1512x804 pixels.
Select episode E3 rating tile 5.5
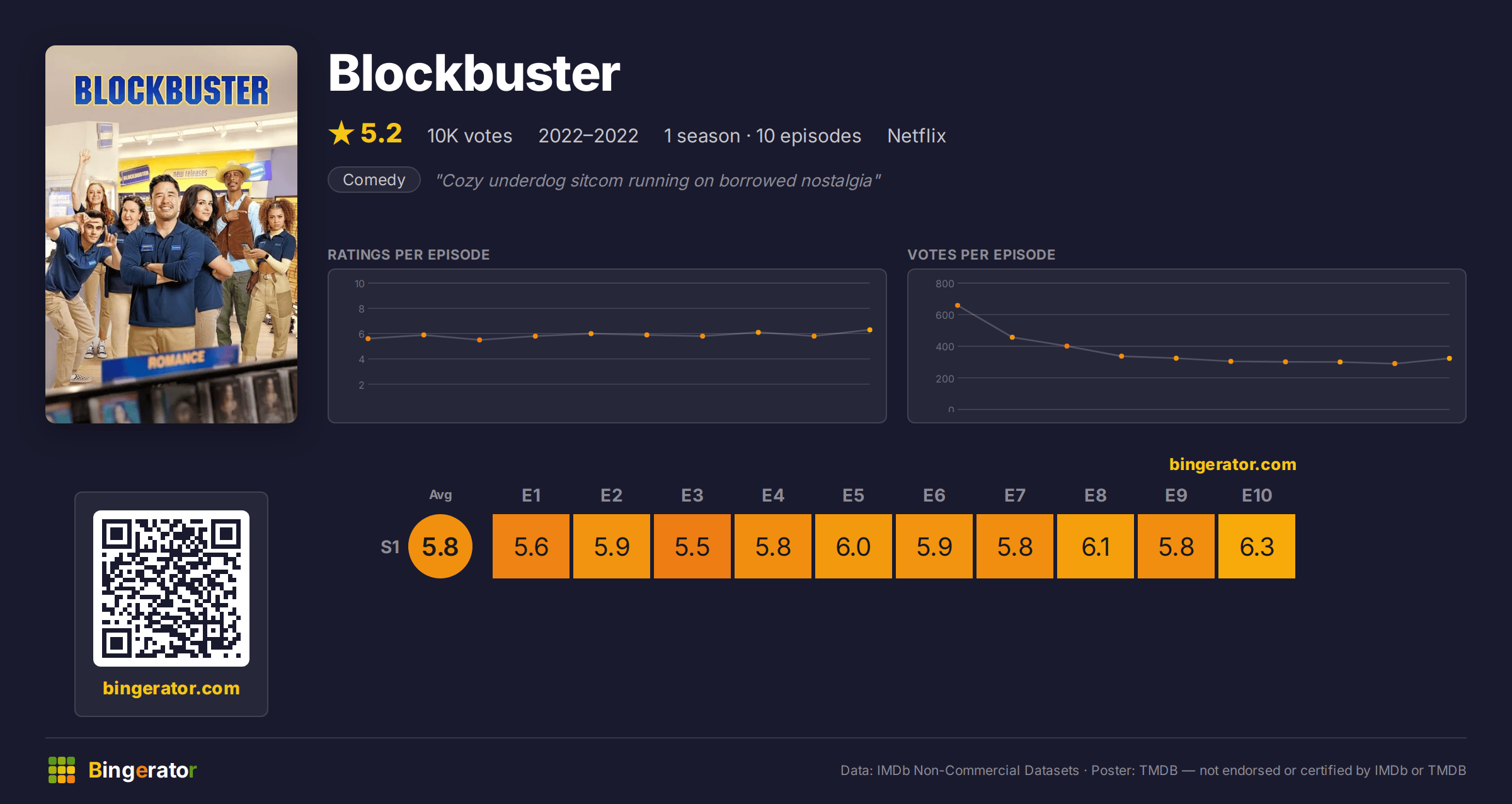[x=692, y=546]
